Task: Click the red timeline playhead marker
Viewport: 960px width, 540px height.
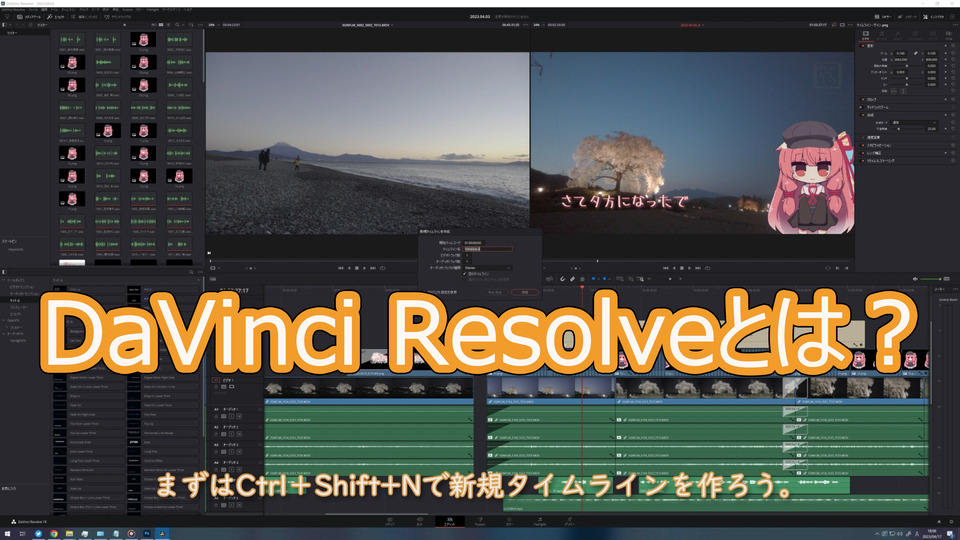Action: (x=582, y=287)
